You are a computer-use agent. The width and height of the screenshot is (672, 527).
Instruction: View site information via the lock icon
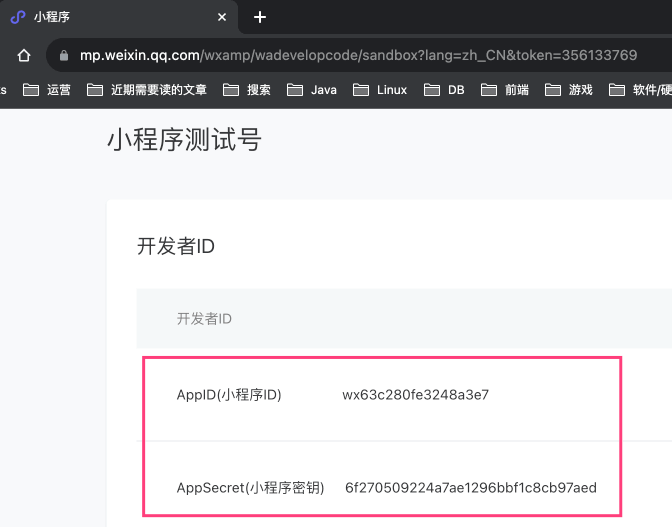click(x=64, y=55)
